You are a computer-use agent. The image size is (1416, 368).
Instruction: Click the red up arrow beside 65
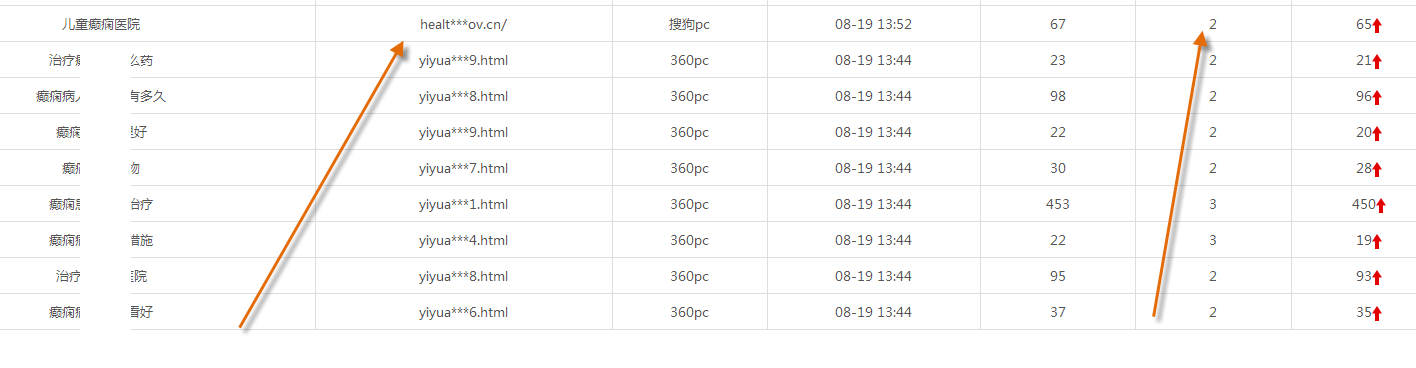point(1377,25)
